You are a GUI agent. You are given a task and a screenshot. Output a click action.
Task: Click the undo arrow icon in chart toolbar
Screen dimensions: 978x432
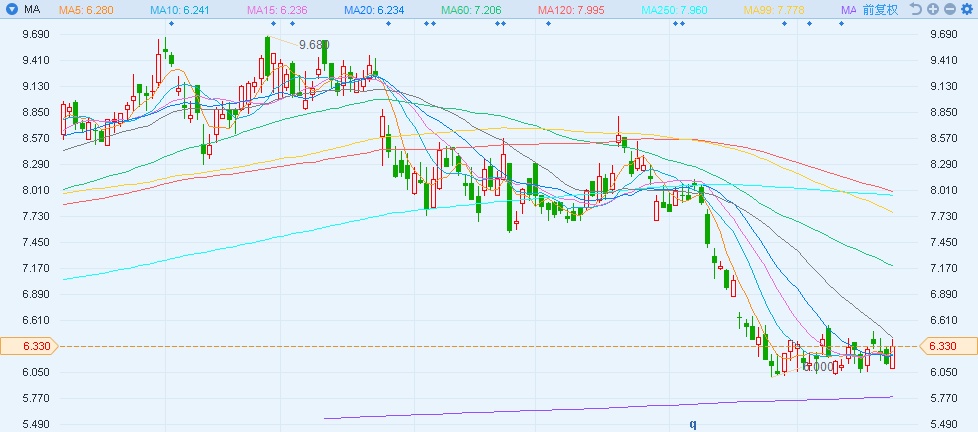click(915, 9)
